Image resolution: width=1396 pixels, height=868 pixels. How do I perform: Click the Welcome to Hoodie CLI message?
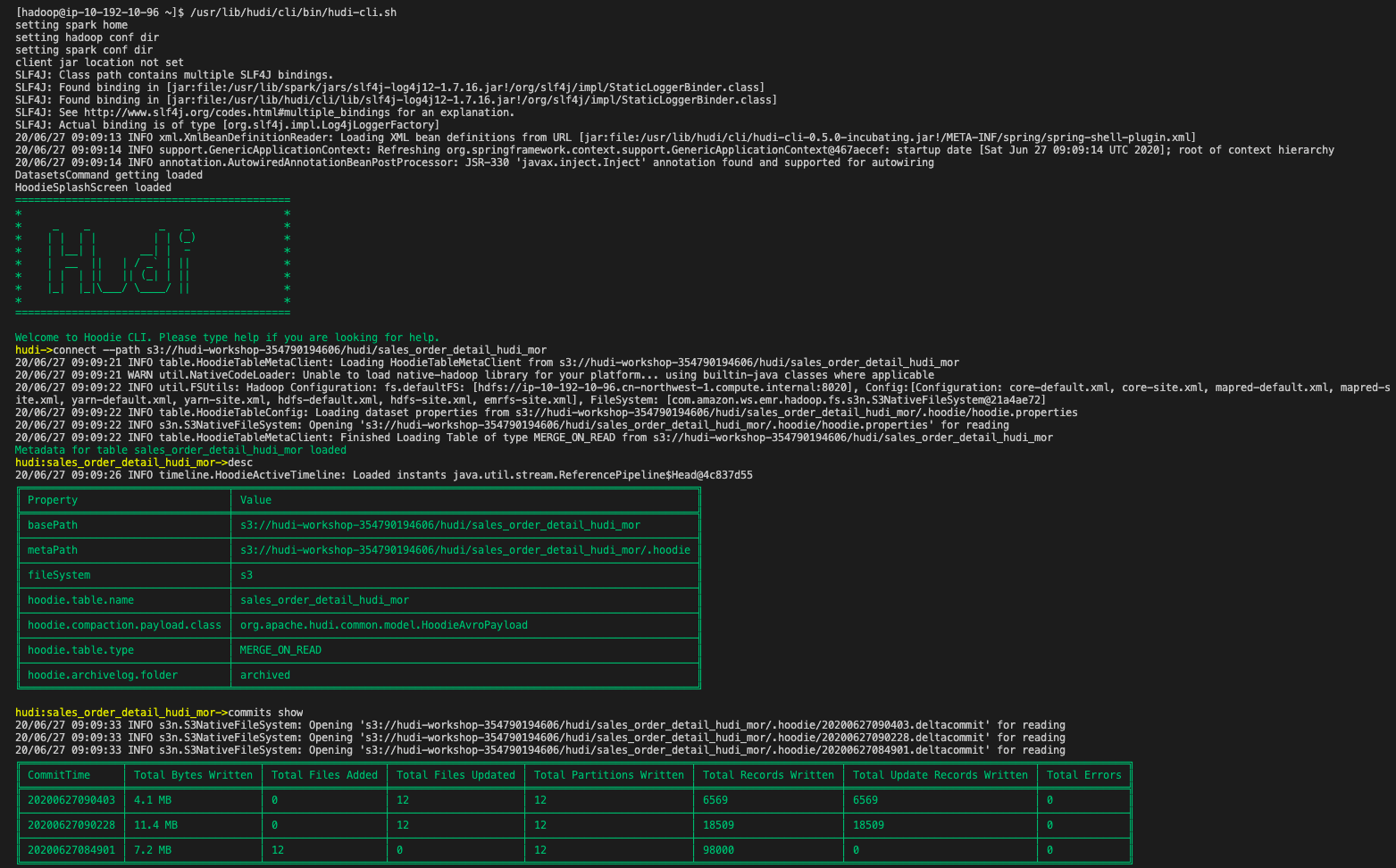[227, 338]
